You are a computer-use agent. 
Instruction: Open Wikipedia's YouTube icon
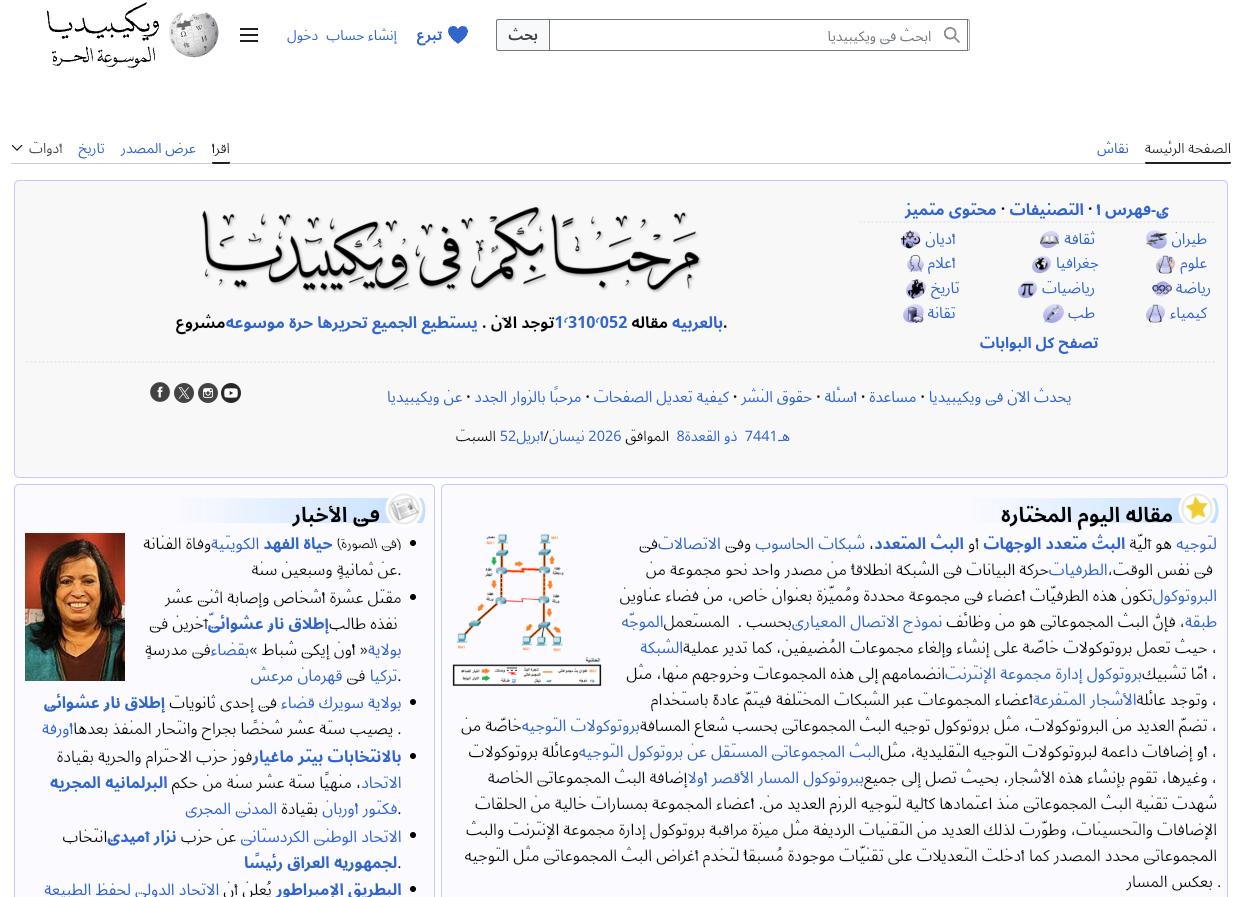click(231, 392)
